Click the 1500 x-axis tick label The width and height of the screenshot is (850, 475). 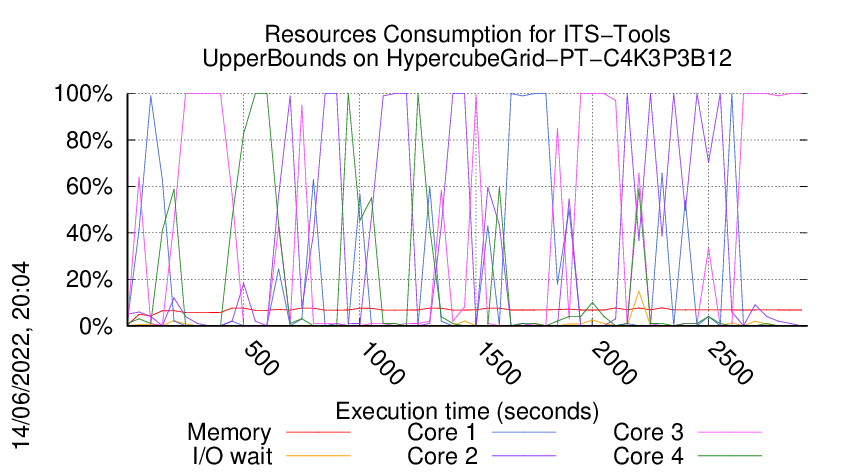pyautogui.click(x=499, y=363)
